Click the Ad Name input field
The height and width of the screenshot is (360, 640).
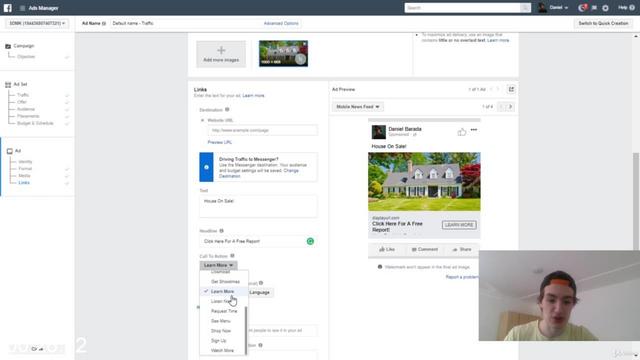[x=186, y=24]
